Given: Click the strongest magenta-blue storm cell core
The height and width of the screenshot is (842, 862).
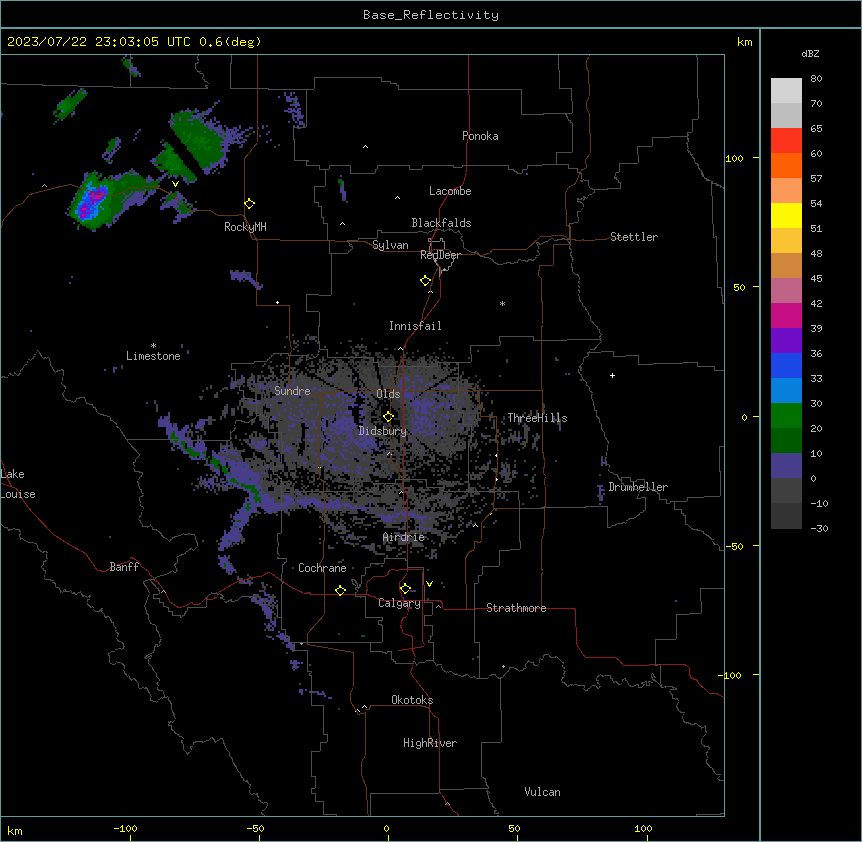Looking at the screenshot, I should 92,202.
